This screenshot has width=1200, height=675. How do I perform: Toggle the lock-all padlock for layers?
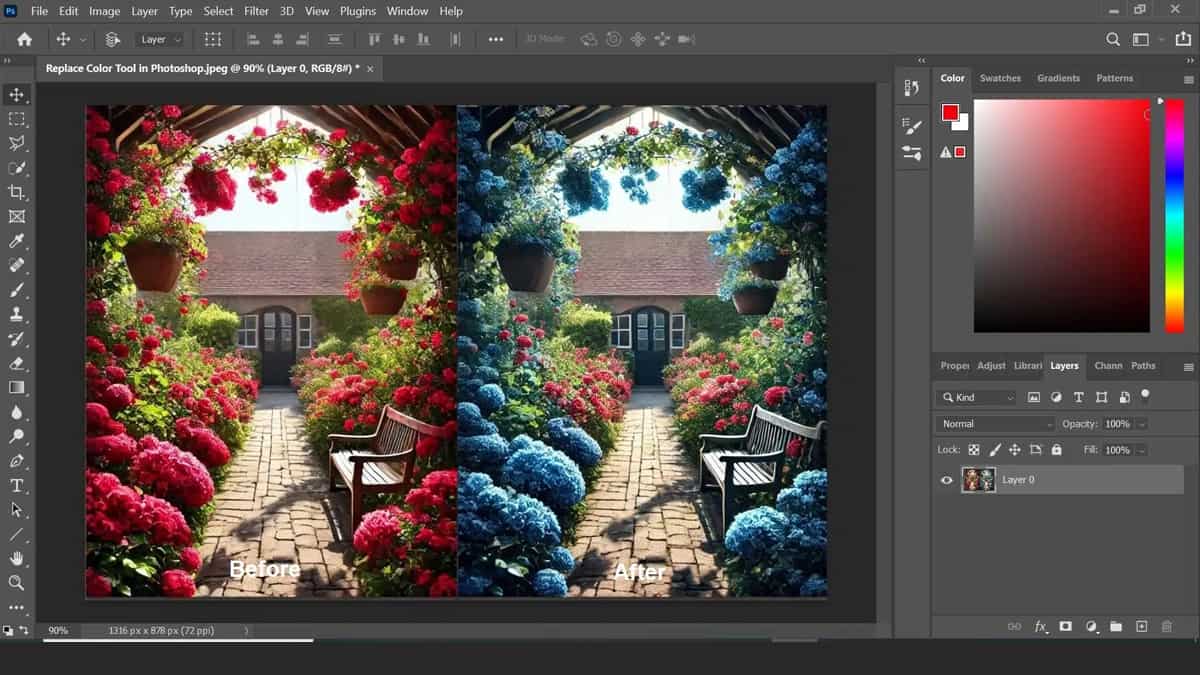[x=1057, y=449]
